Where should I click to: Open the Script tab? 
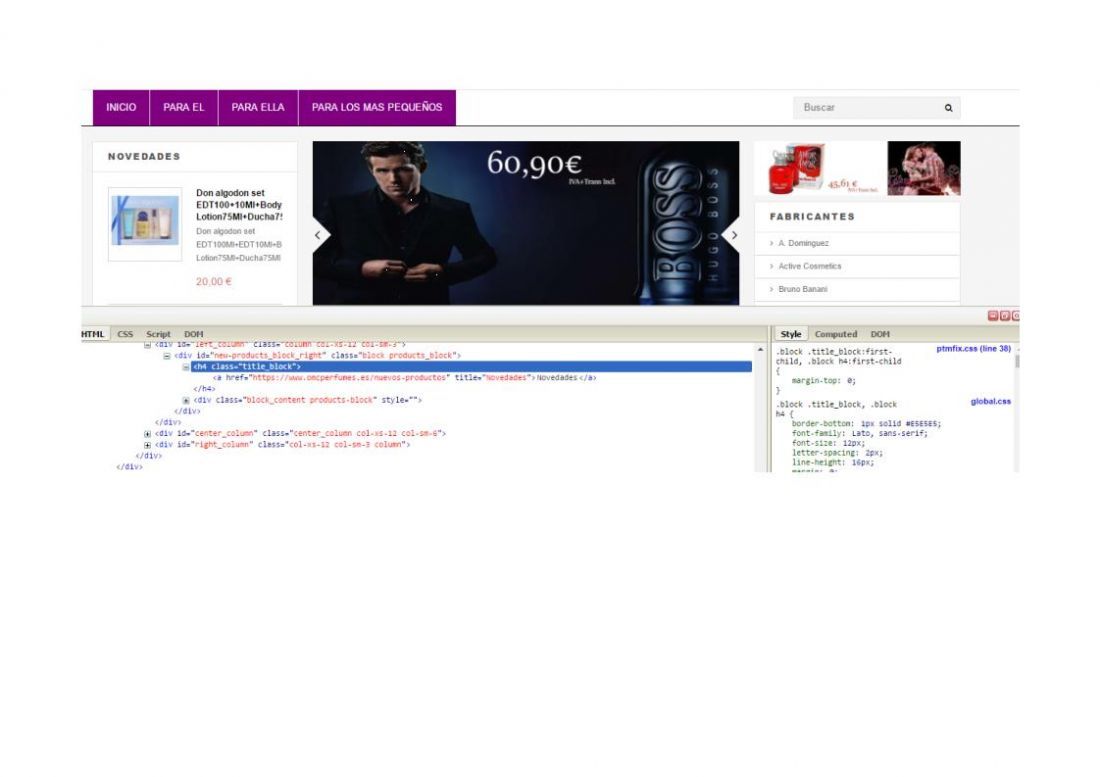point(158,334)
